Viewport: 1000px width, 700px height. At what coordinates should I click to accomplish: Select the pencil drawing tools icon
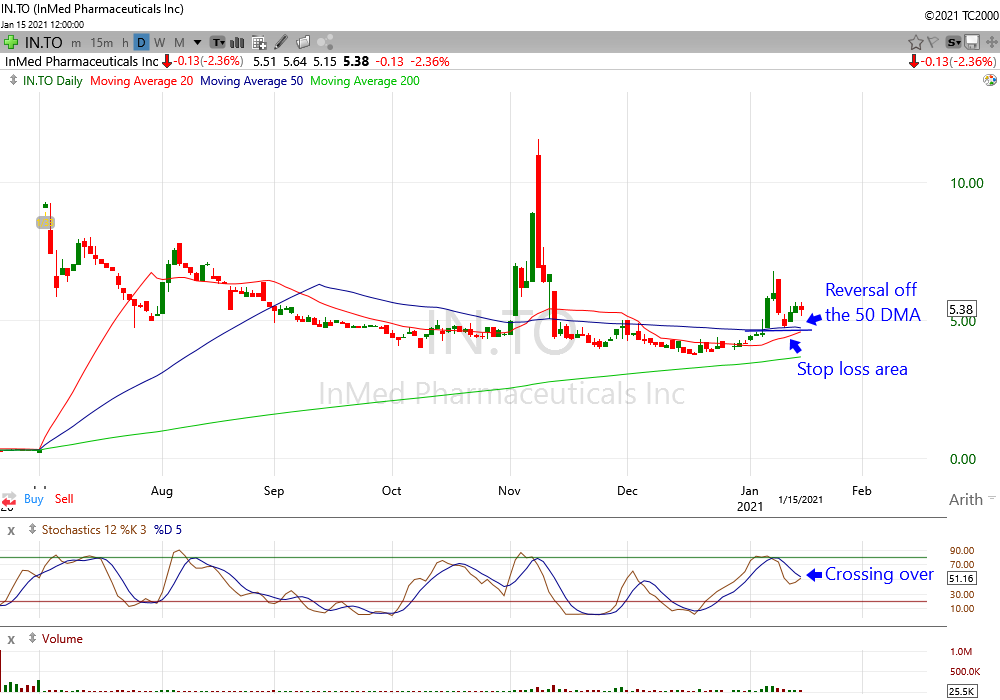281,43
